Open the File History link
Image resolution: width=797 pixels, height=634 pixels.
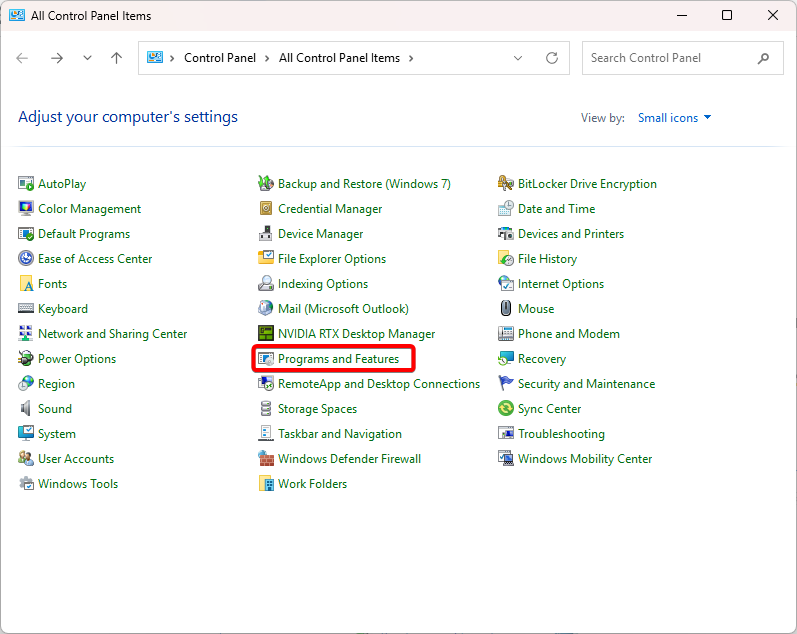click(x=547, y=258)
